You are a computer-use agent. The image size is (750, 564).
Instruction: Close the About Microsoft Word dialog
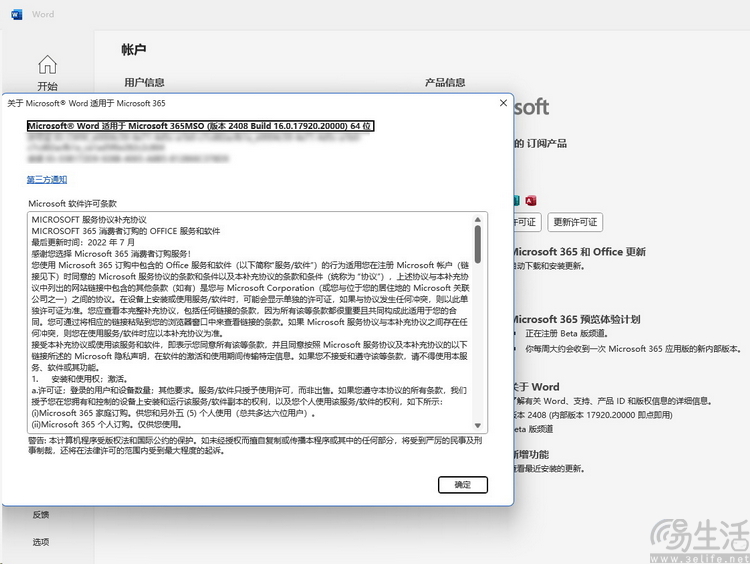click(503, 103)
